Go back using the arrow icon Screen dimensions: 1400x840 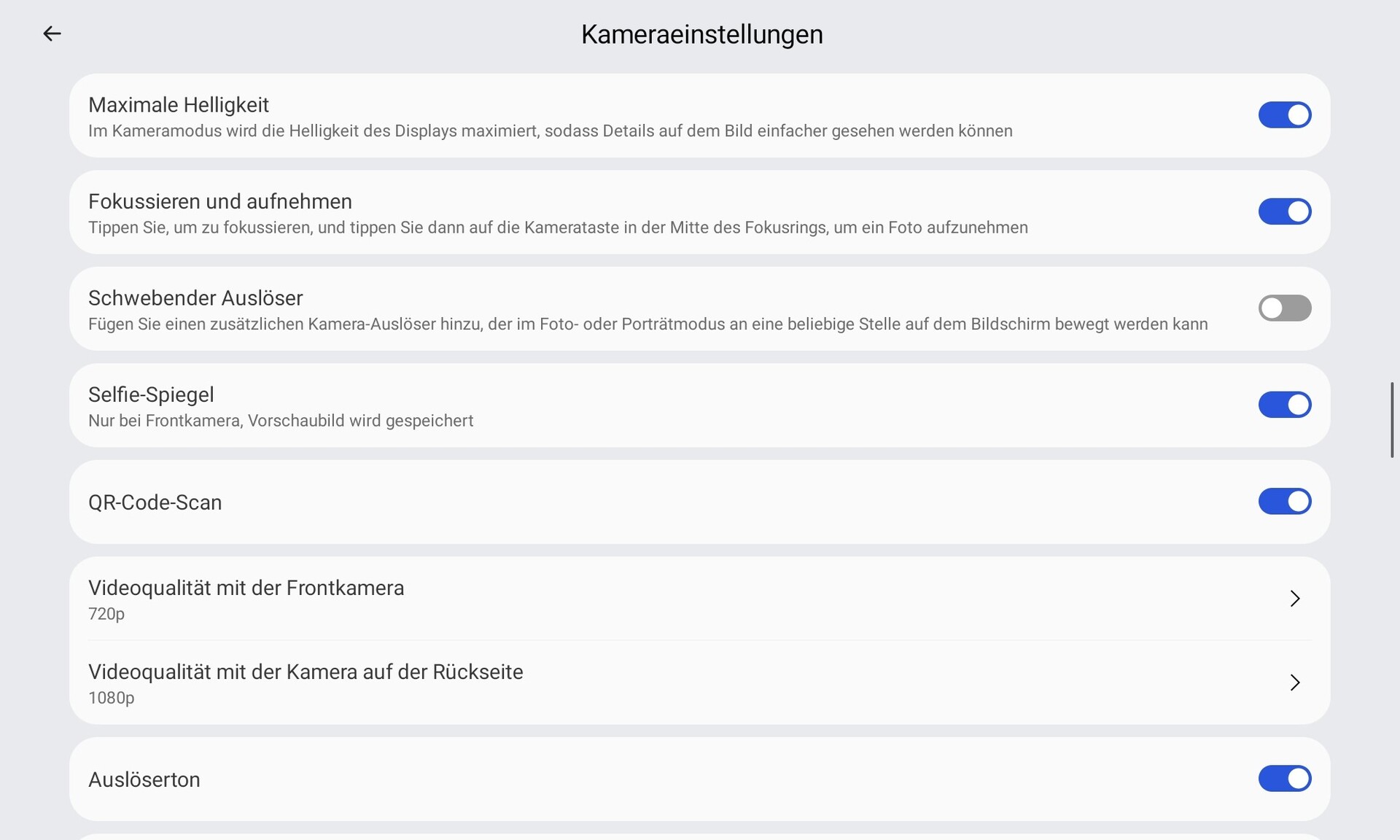pos(52,34)
